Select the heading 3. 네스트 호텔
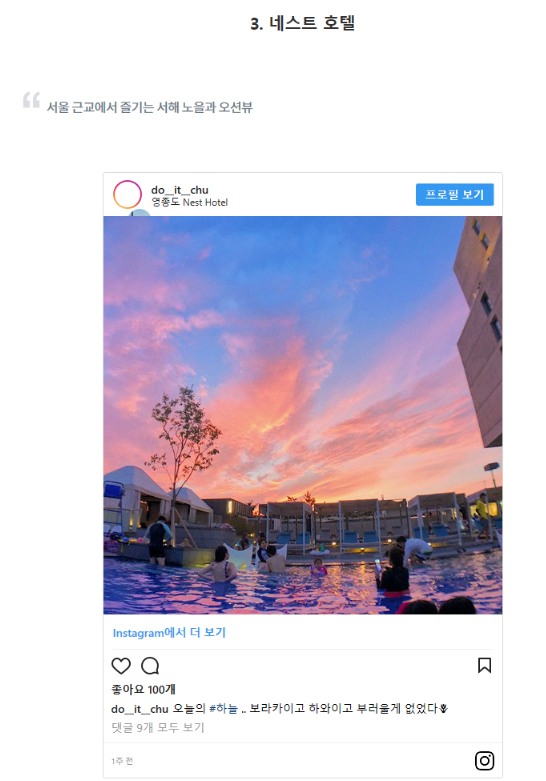 point(302,23)
